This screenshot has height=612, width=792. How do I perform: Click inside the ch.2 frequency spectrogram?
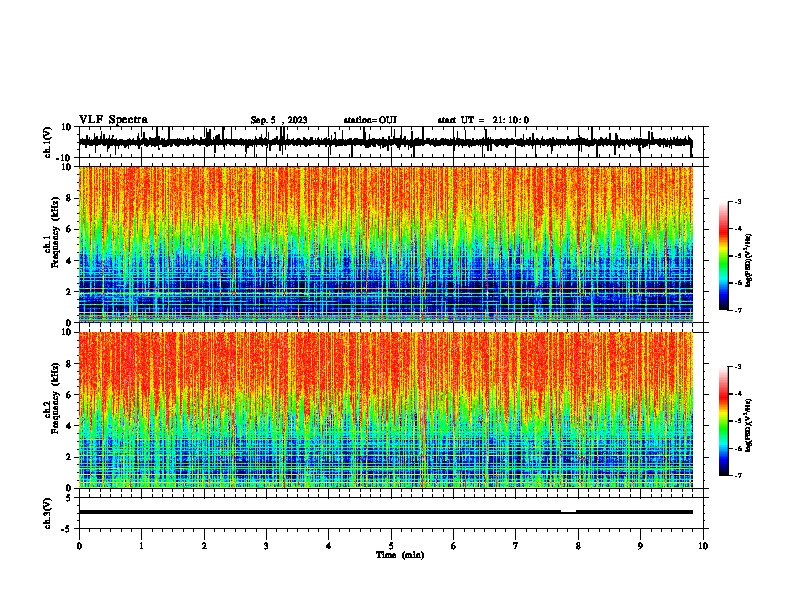385,410
